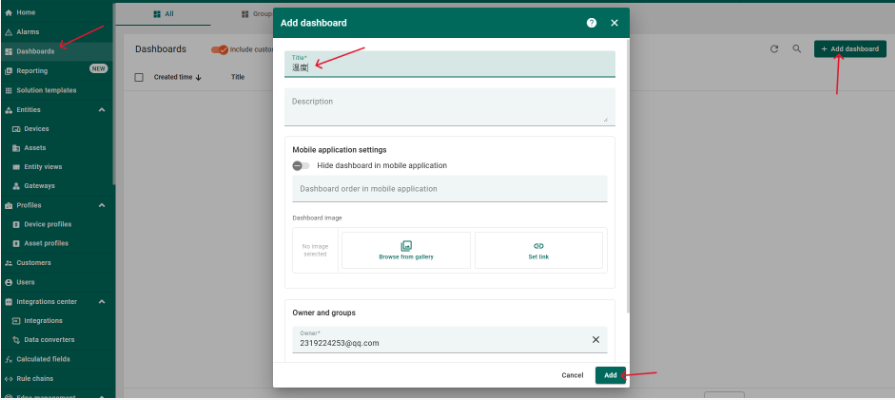Open Rule chains in the sidebar
895x400 pixels.
pos(35,379)
